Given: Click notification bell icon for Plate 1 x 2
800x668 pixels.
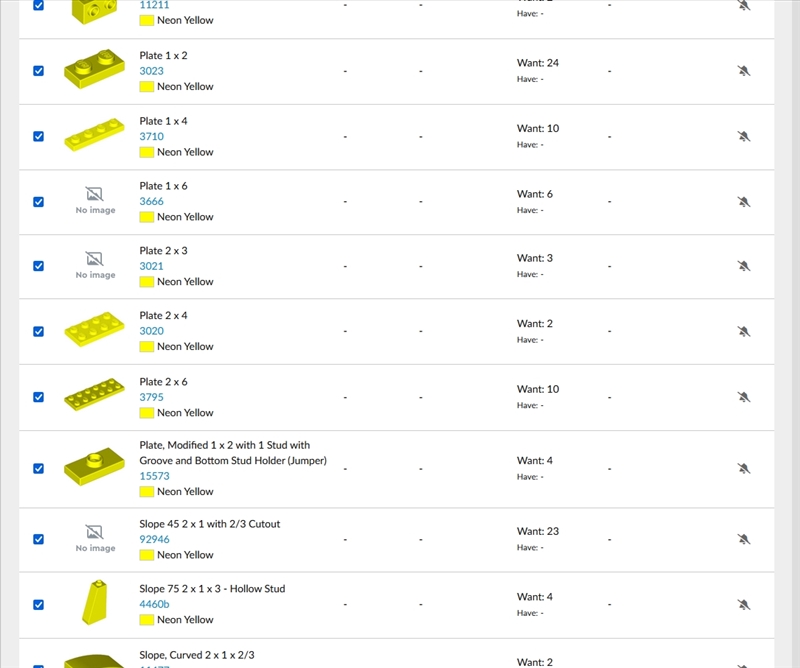Looking at the screenshot, I should (x=743, y=71).
